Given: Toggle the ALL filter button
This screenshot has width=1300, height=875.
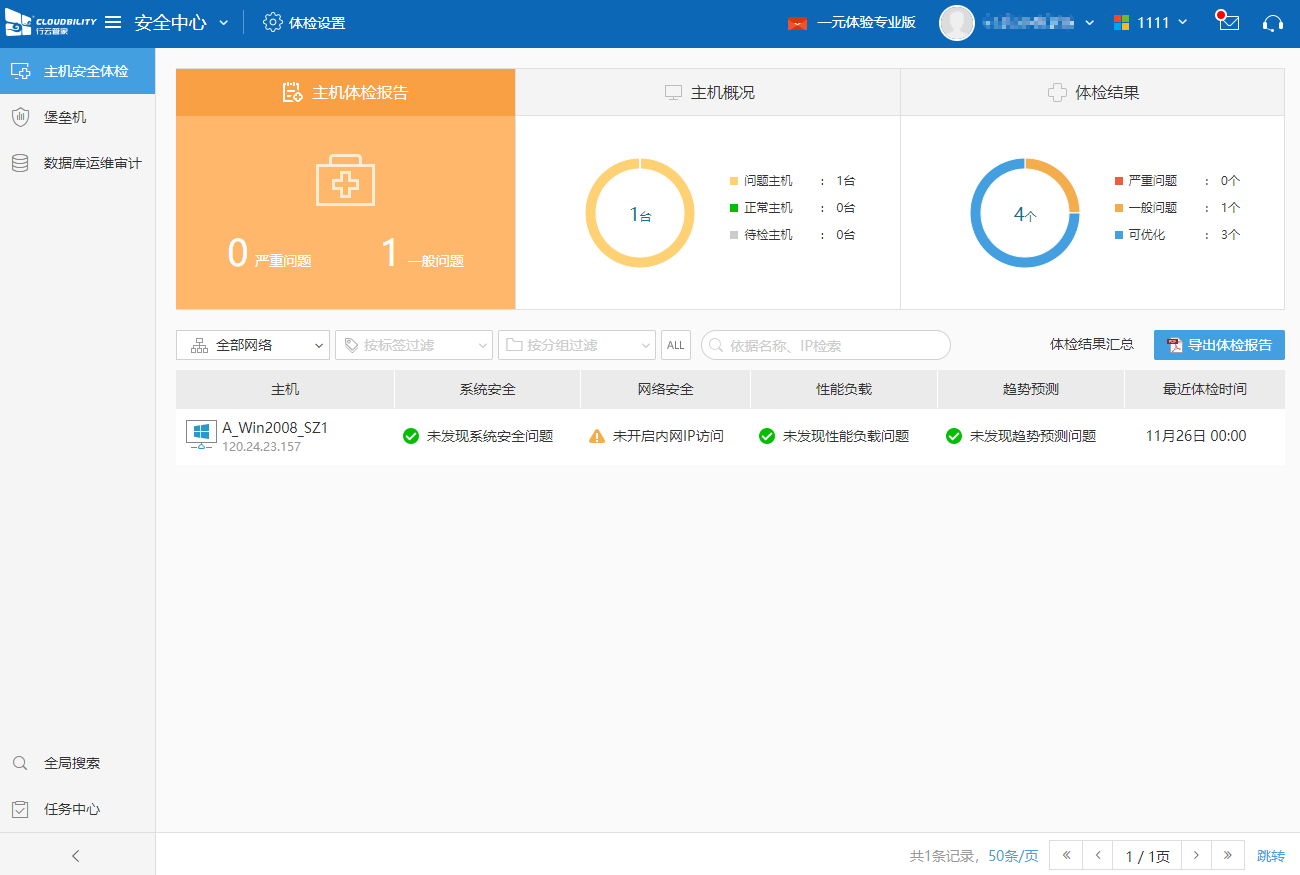Looking at the screenshot, I should click(x=676, y=345).
